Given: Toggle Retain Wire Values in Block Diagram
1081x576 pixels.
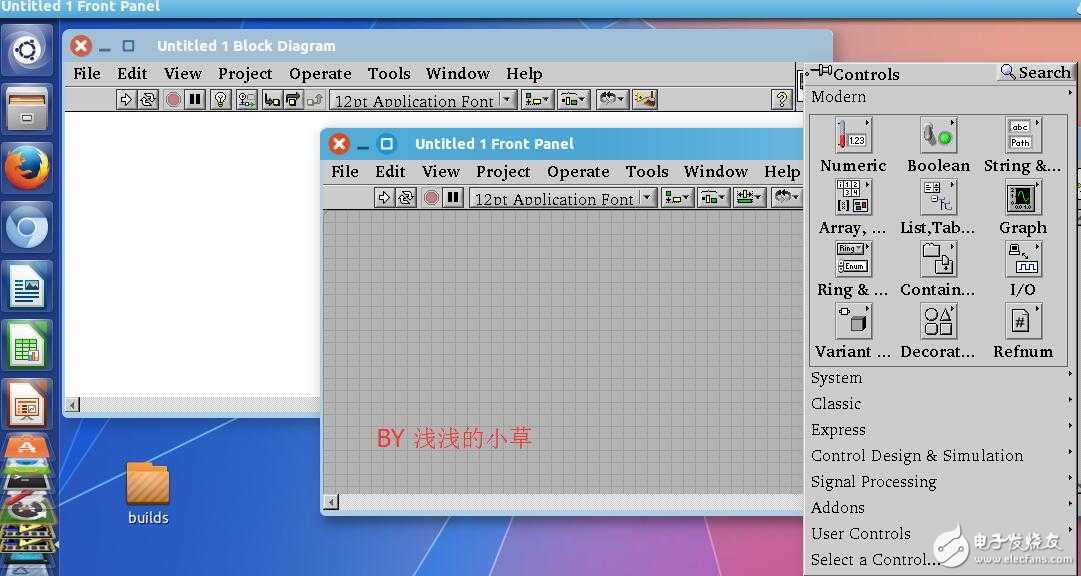Looking at the screenshot, I should click(x=247, y=100).
